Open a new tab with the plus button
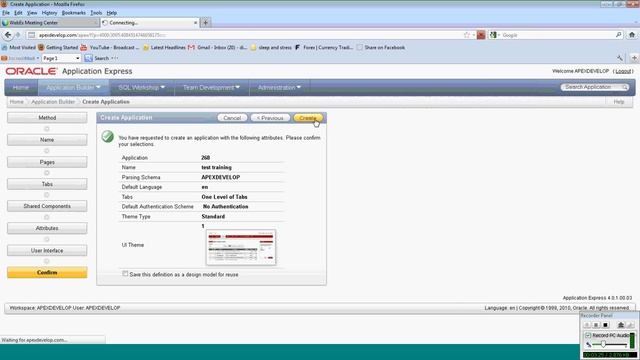640x360 pixels. pyautogui.click(x=206, y=23)
